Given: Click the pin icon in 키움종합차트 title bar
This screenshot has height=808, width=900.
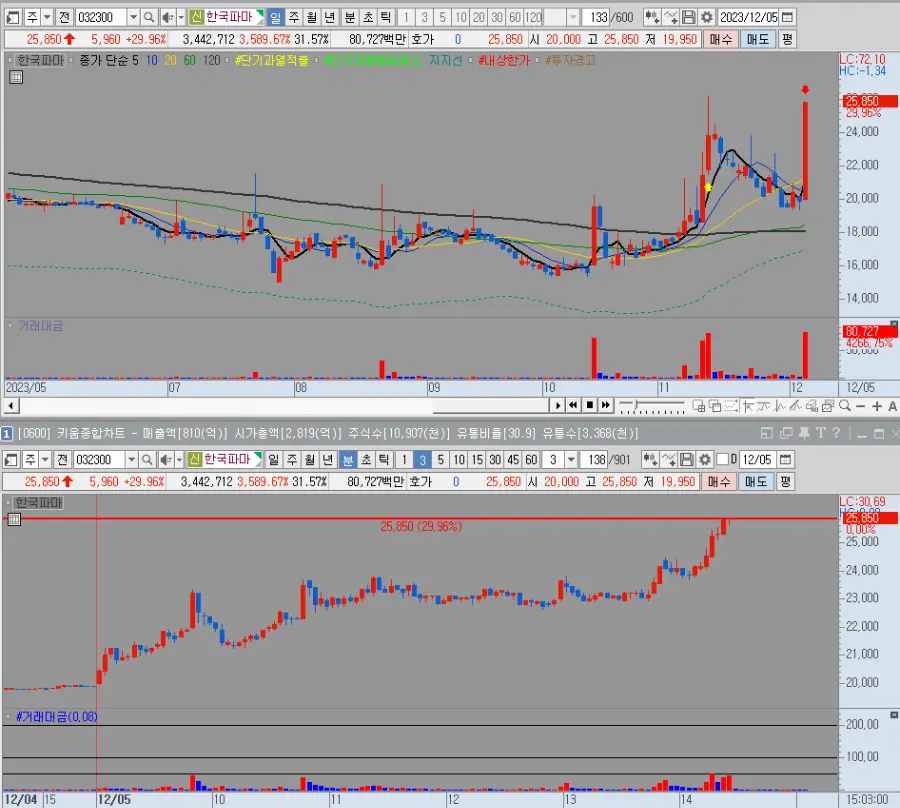Looking at the screenshot, I should (804, 433).
